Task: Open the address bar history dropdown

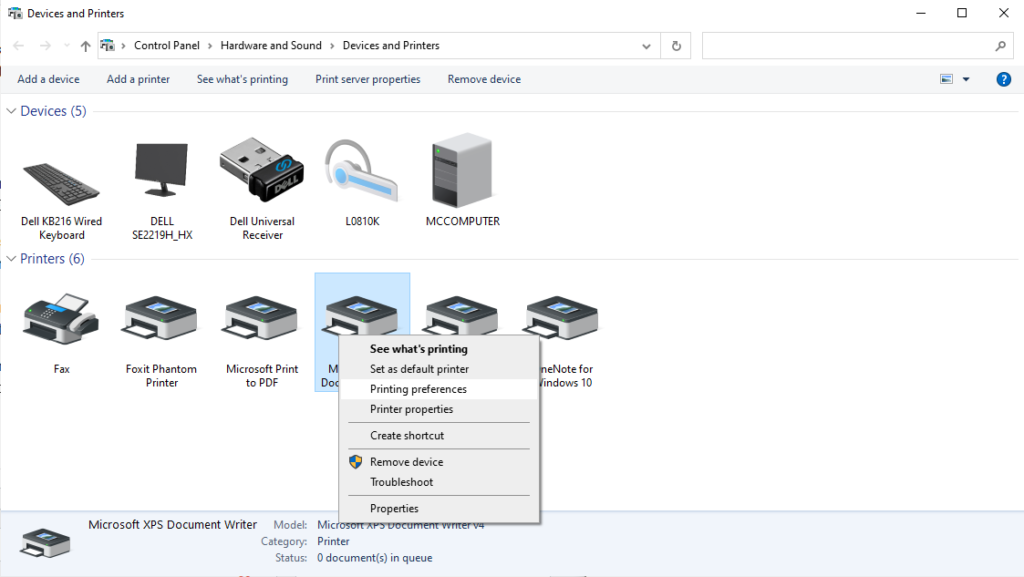Action: pyautogui.click(x=648, y=46)
